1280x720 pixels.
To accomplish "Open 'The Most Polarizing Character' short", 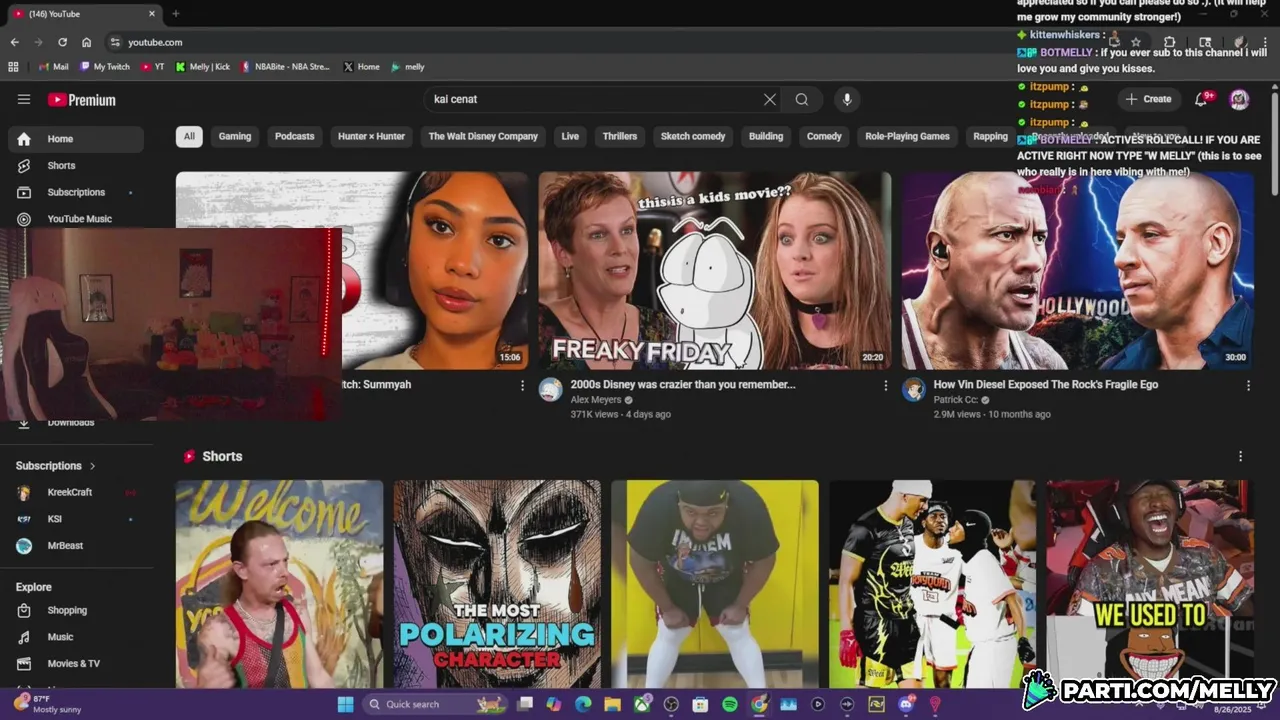I will tap(497, 584).
